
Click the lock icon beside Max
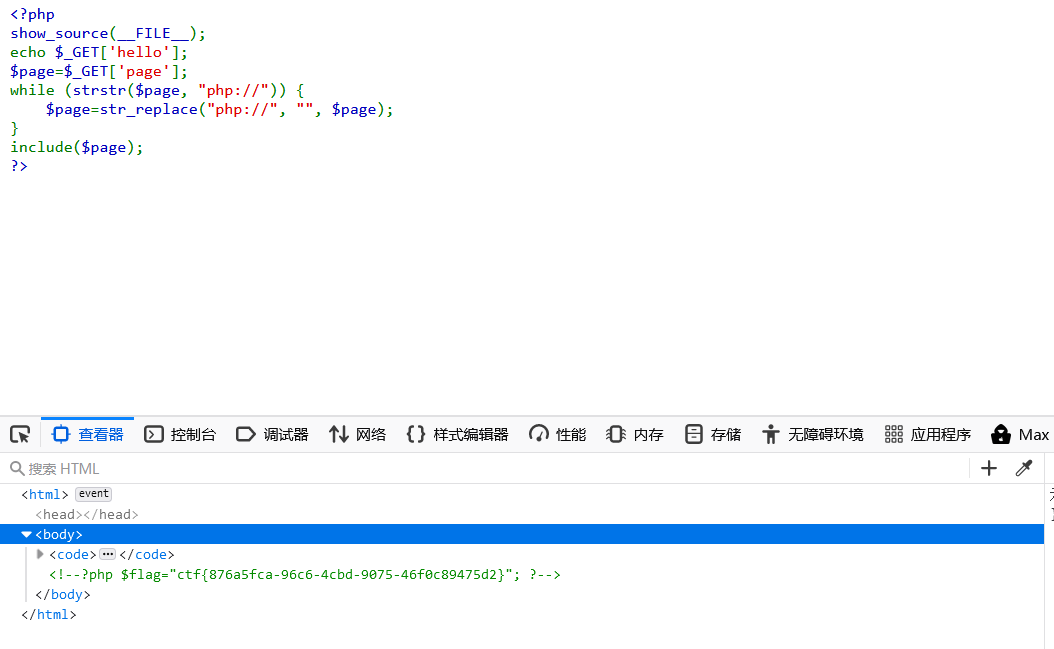tap(1001, 434)
